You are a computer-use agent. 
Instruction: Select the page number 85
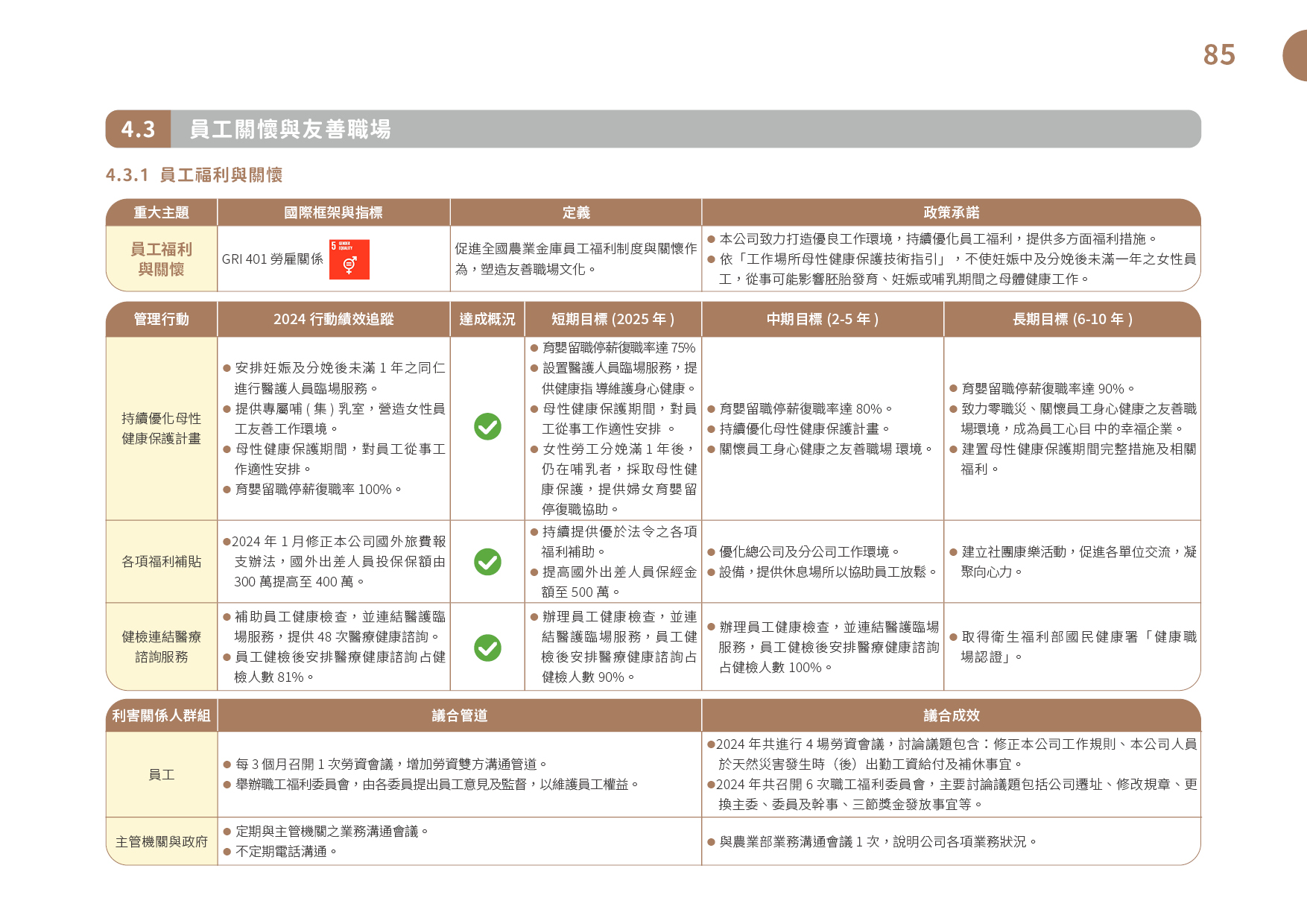1218,55
